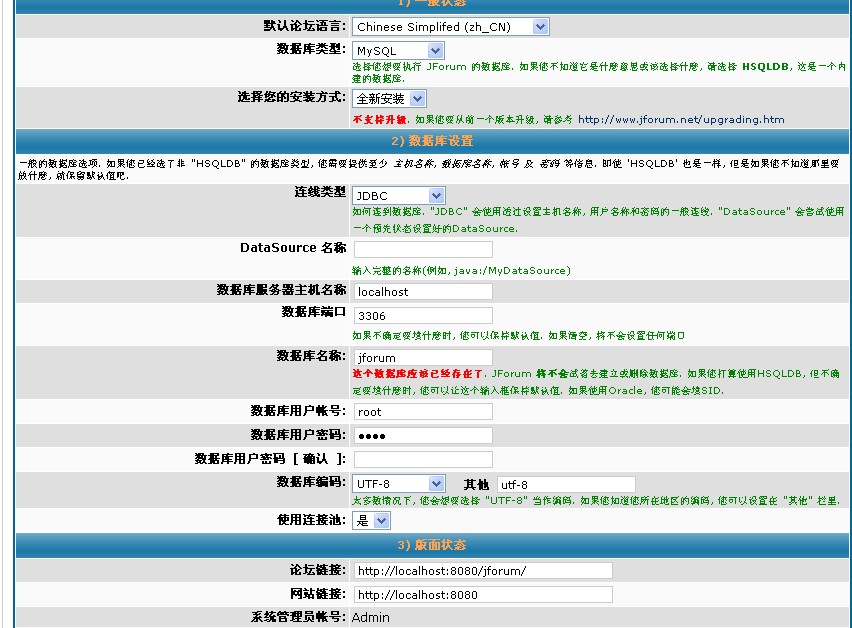Select the database name field showing jforum
Viewport: 852px width, 628px height.
click(420, 357)
